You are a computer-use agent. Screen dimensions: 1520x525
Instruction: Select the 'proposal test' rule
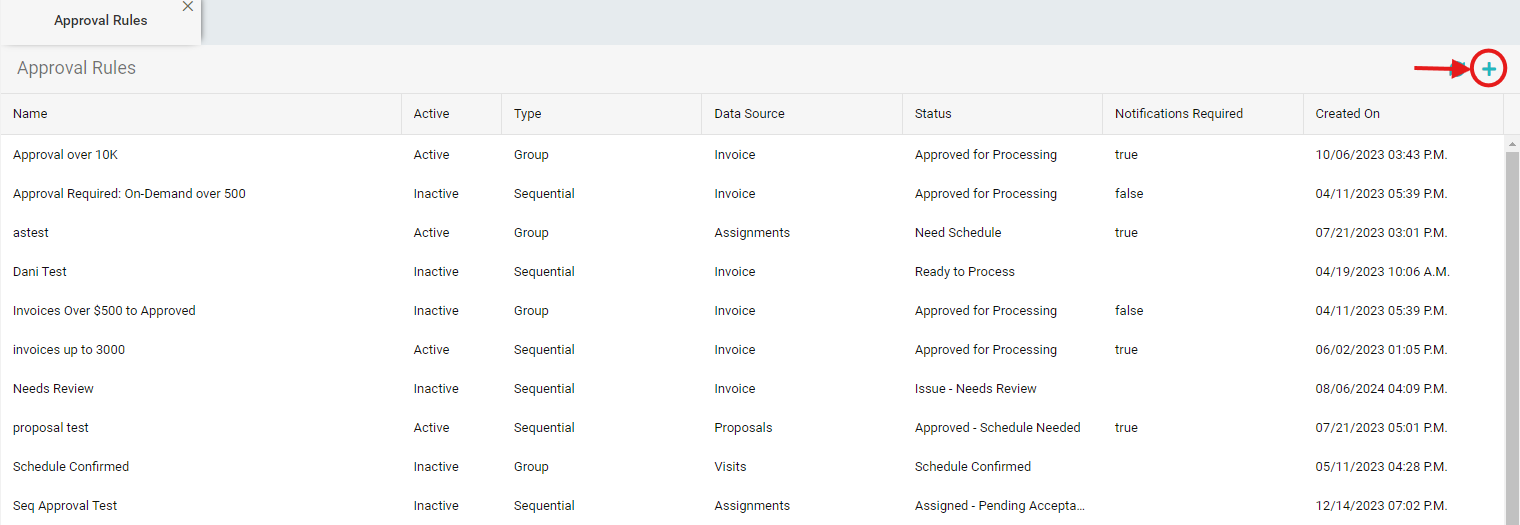51,428
